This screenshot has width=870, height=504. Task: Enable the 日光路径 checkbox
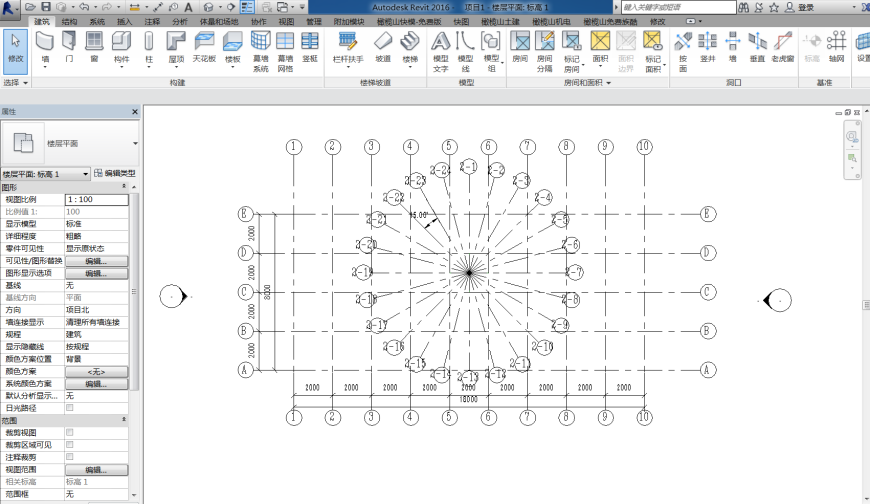pyautogui.click(x=69, y=408)
